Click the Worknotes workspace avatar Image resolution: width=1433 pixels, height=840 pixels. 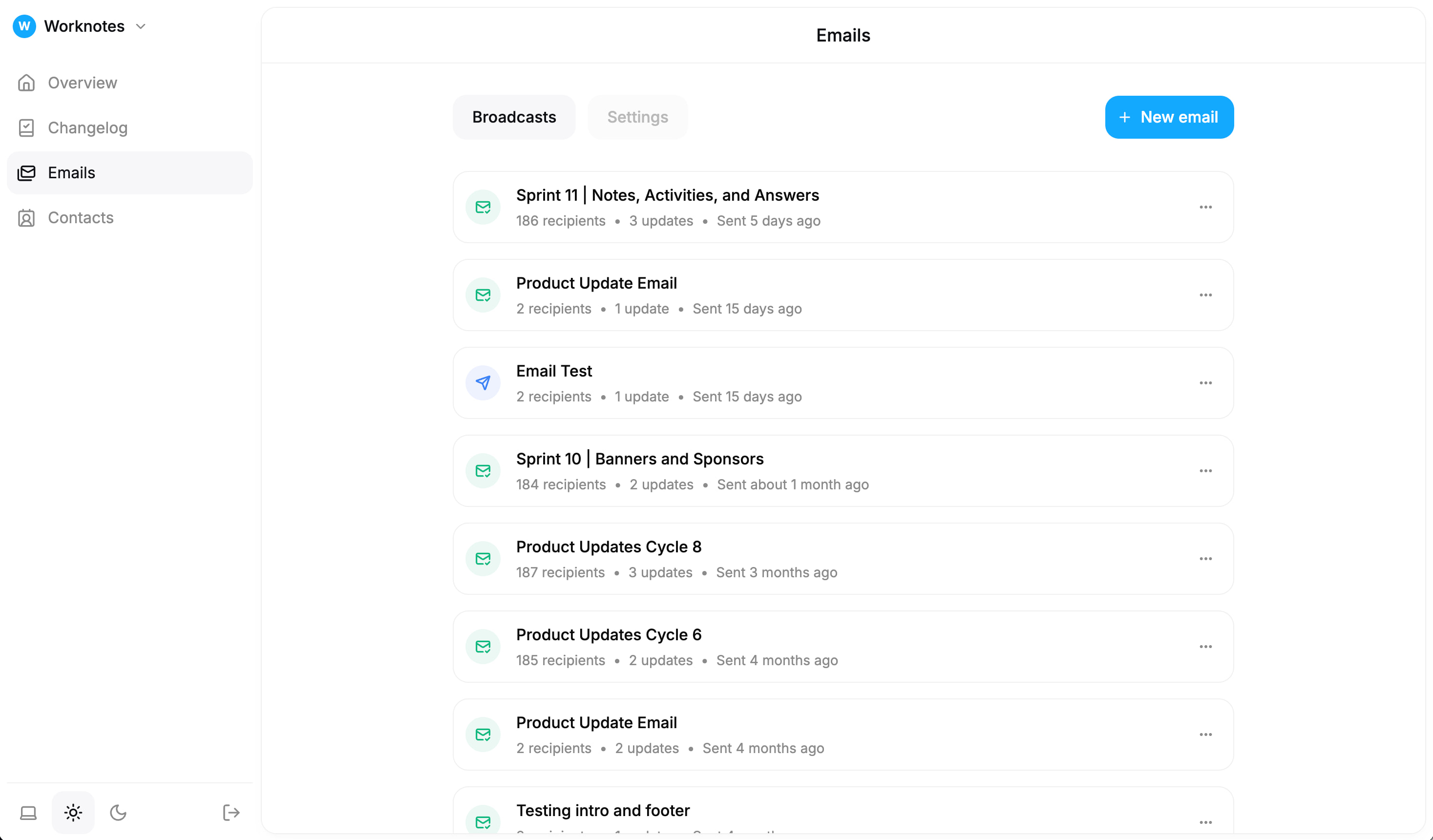23,25
